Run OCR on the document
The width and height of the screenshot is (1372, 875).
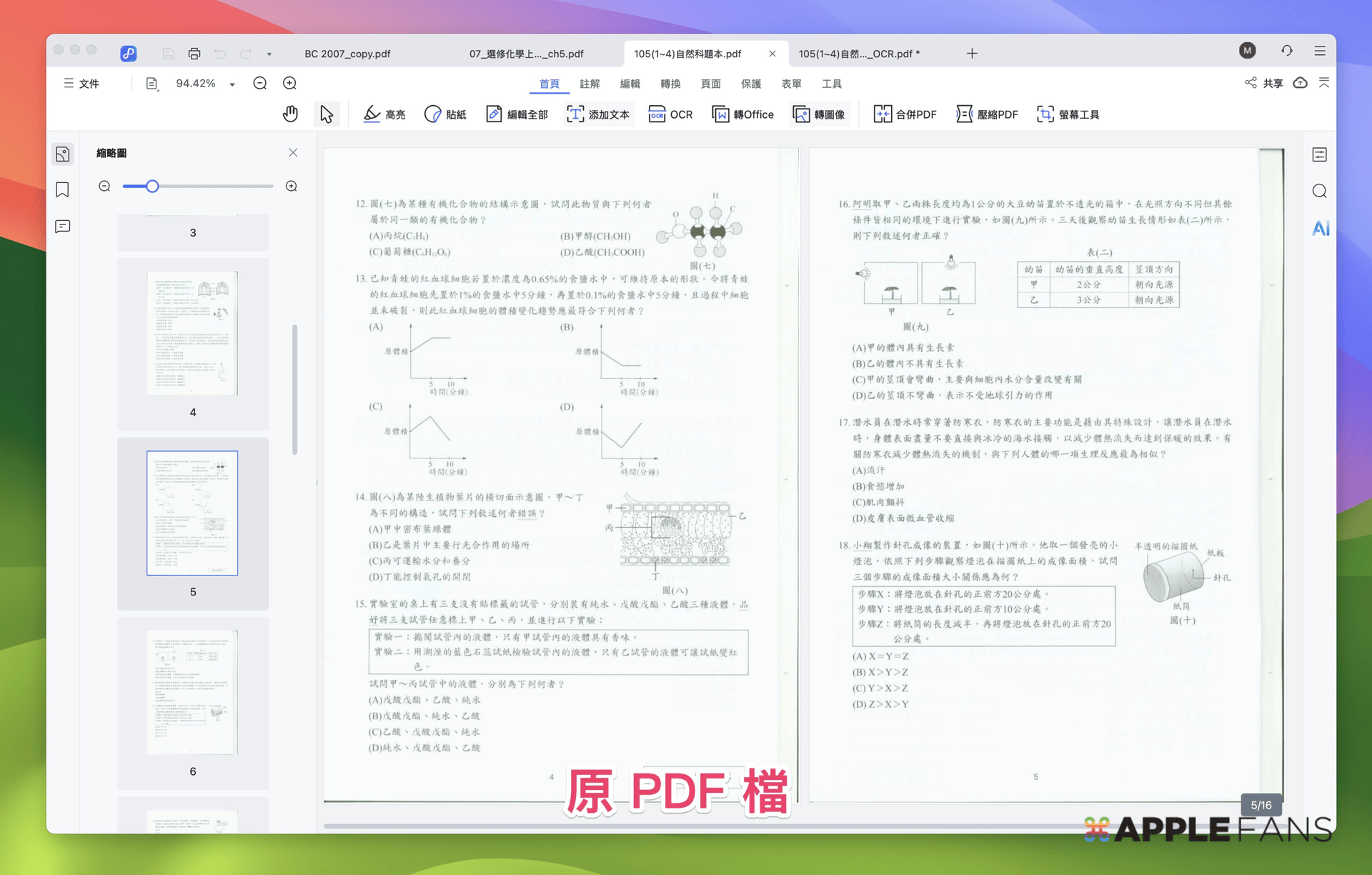(670, 114)
